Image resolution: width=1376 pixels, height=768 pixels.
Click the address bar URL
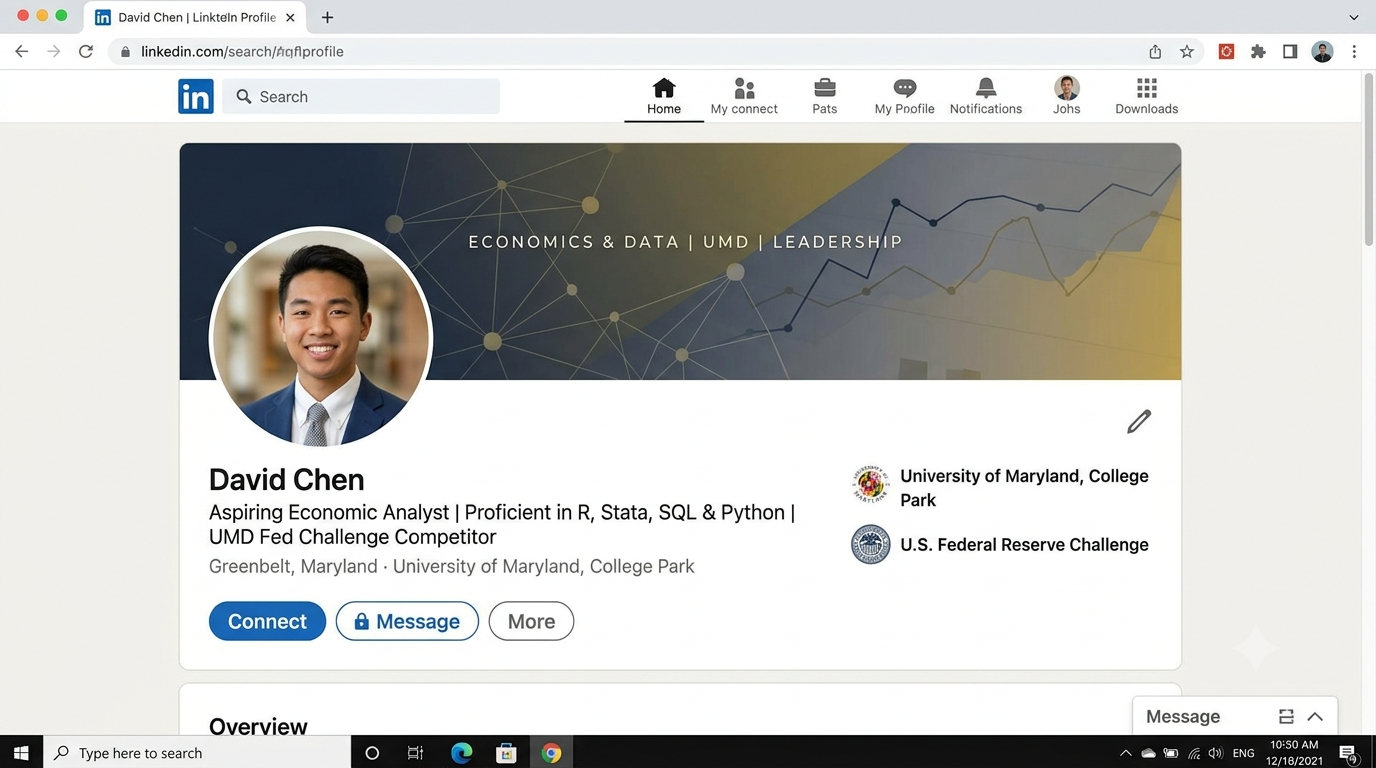(242, 52)
